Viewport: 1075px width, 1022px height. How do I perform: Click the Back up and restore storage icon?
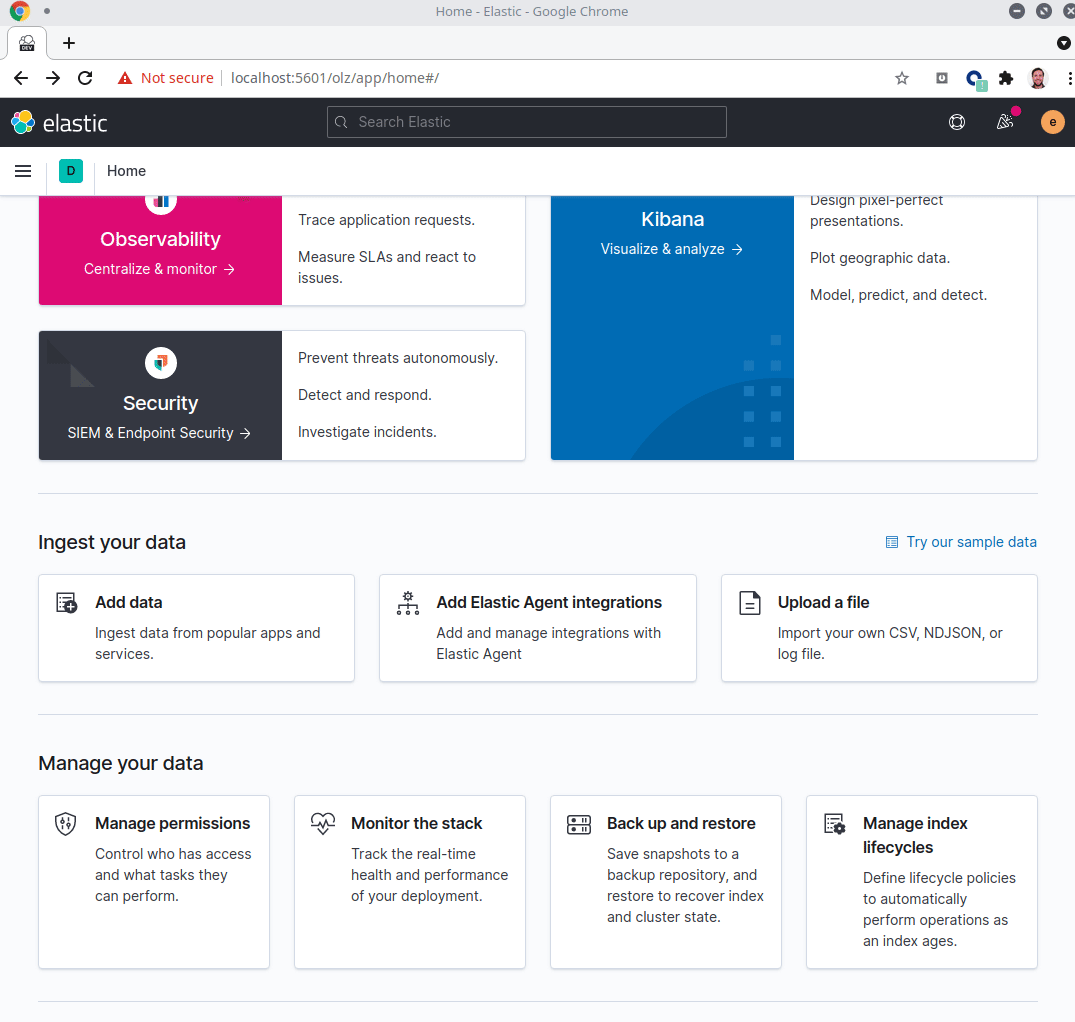click(x=579, y=824)
